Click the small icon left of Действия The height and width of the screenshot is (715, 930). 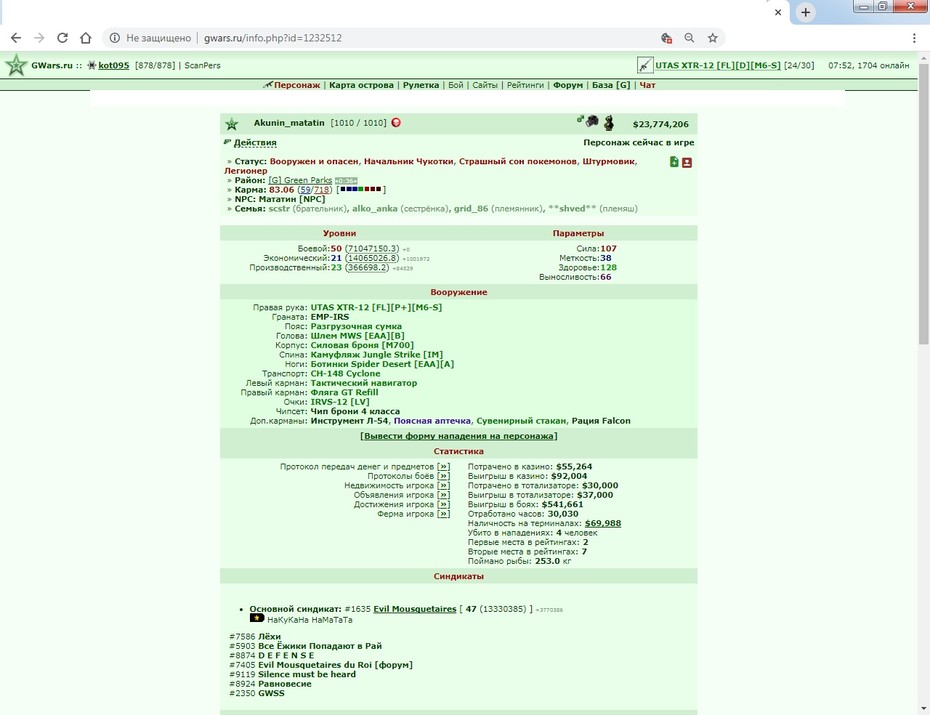tap(227, 142)
